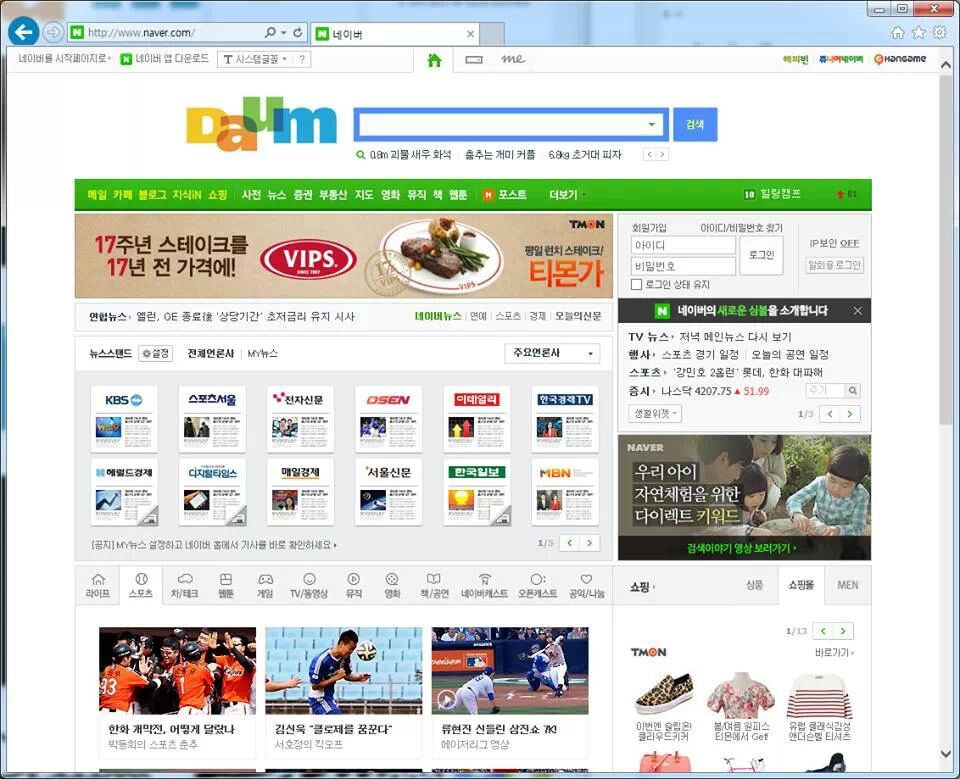Go to the next page of the TV 뉴스 panel
Screen dimensions: 960x779
tap(850, 414)
